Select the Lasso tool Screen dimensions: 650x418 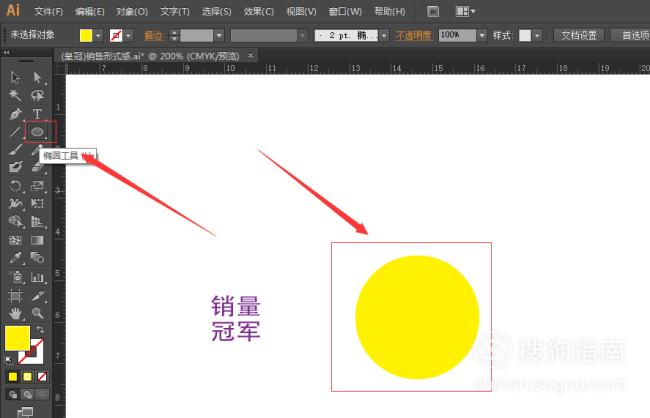pyautogui.click(x=37, y=95)
